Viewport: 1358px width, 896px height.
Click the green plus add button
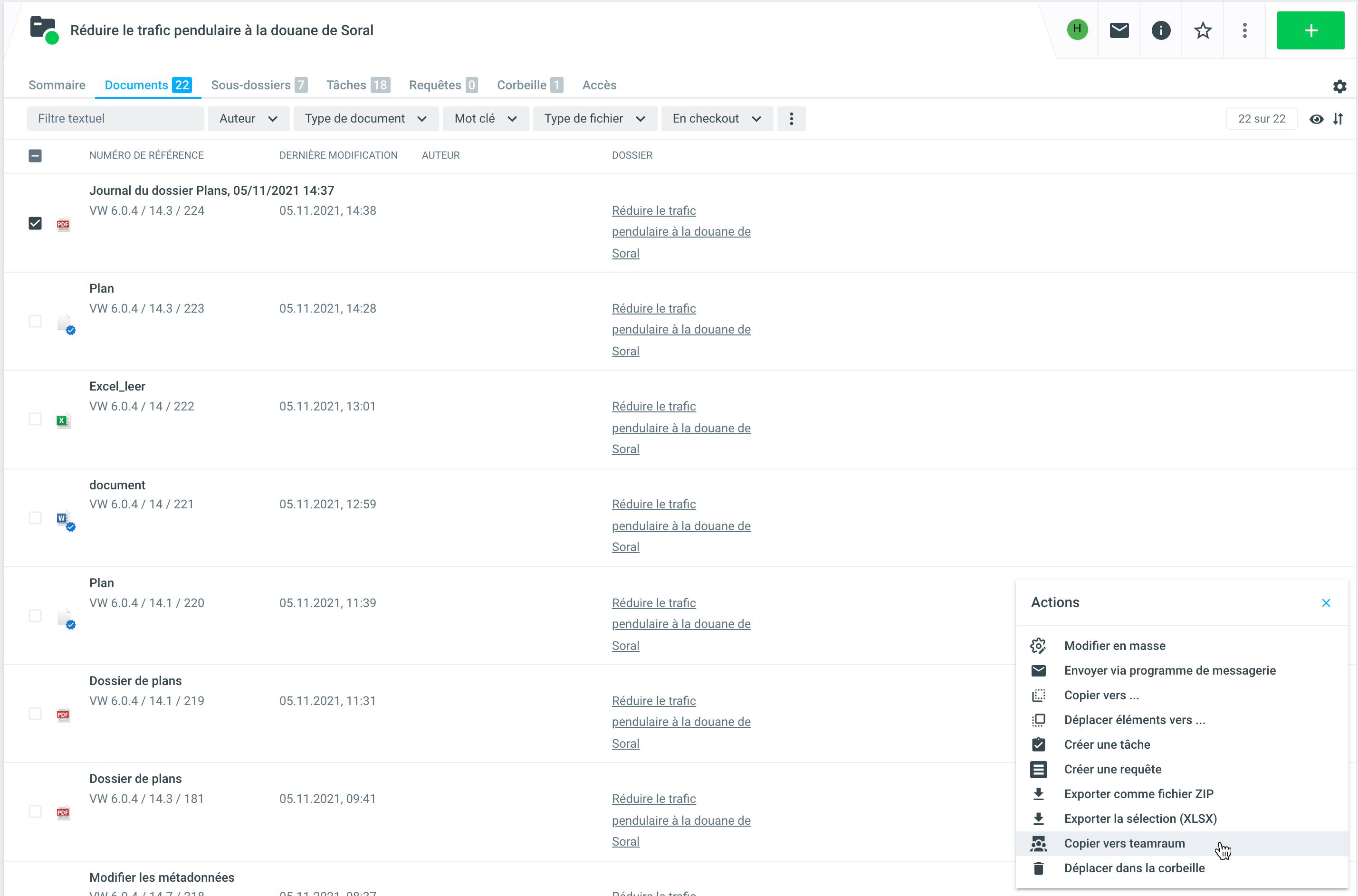pos(1310,30)
